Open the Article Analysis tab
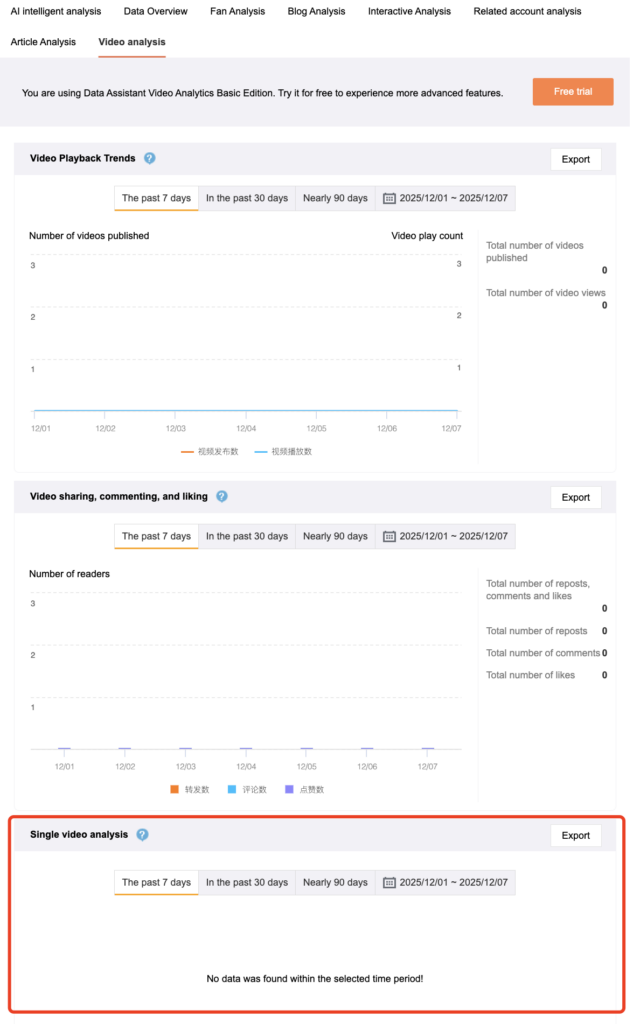 click(x=43, y=42)
